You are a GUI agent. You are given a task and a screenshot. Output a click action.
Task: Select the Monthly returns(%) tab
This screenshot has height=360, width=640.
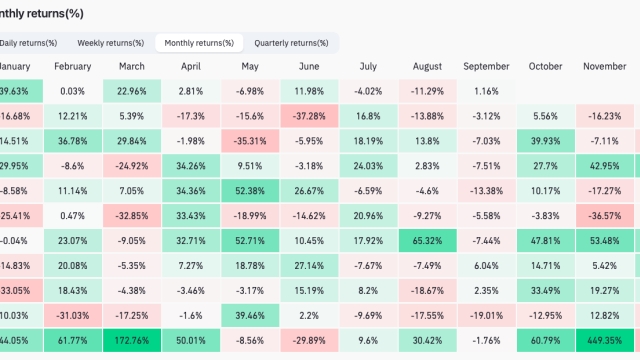click(199, 43)
